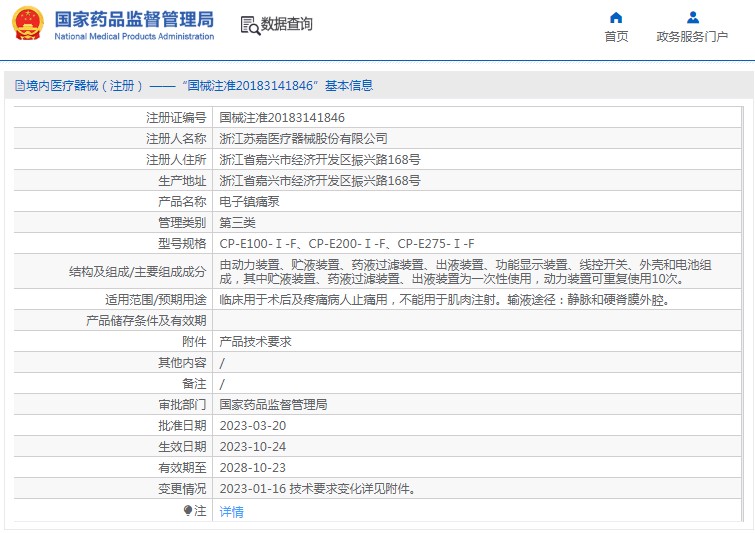Click the 有效期至 row label
The image size is (755, 533).
coord(182,468)
